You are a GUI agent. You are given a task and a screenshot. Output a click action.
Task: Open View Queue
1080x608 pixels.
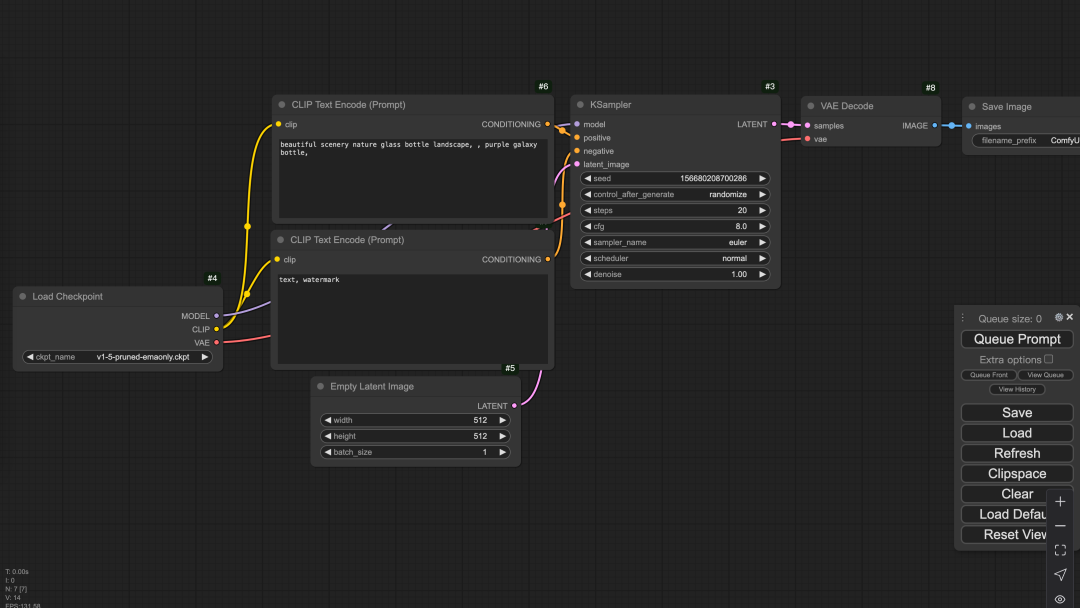(x=1045, y=375)
